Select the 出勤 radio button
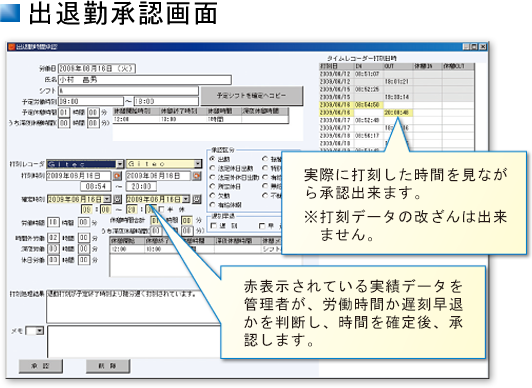 (x=213, y=159)
